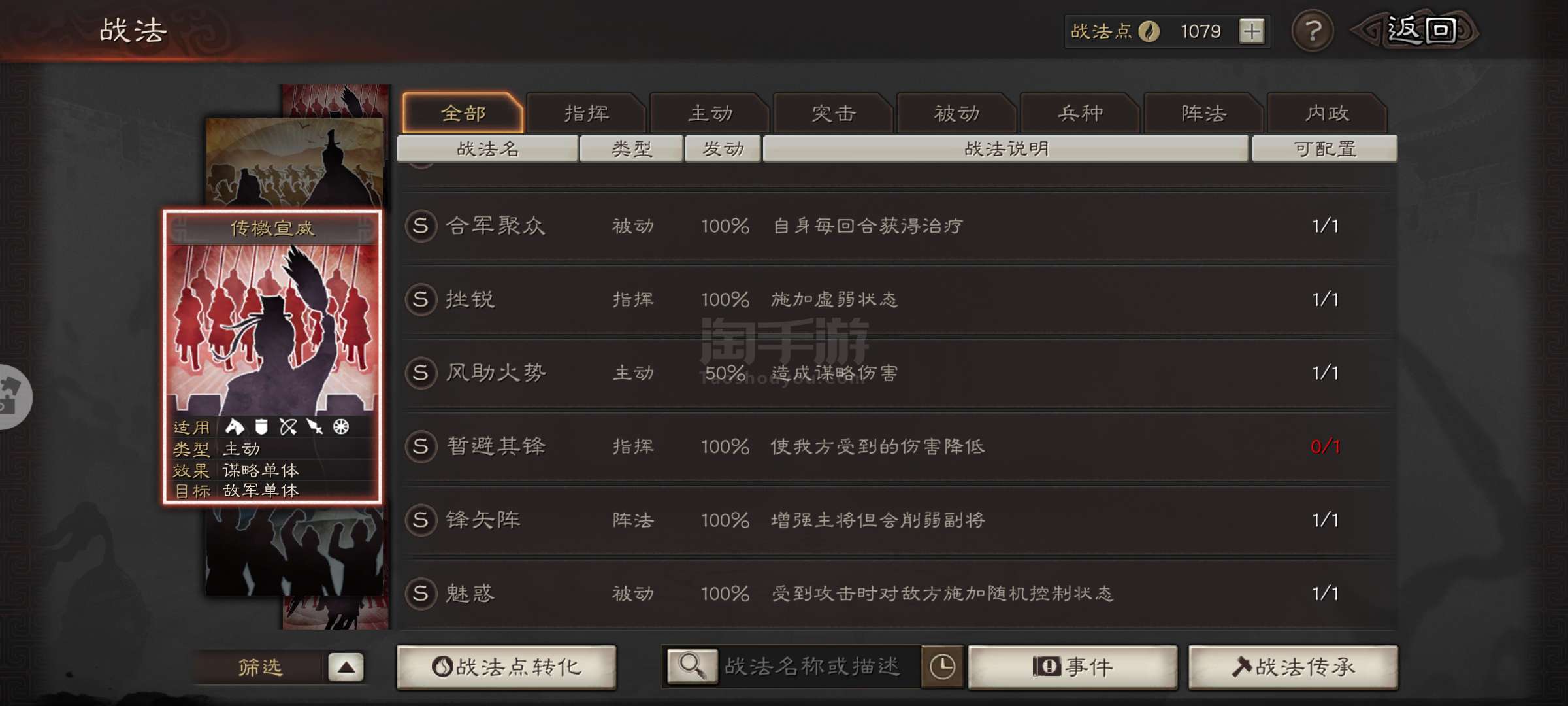Viewport: 1568px width, 706px height.
Task: Click the 返回 back button
Action: (1416, 31)
